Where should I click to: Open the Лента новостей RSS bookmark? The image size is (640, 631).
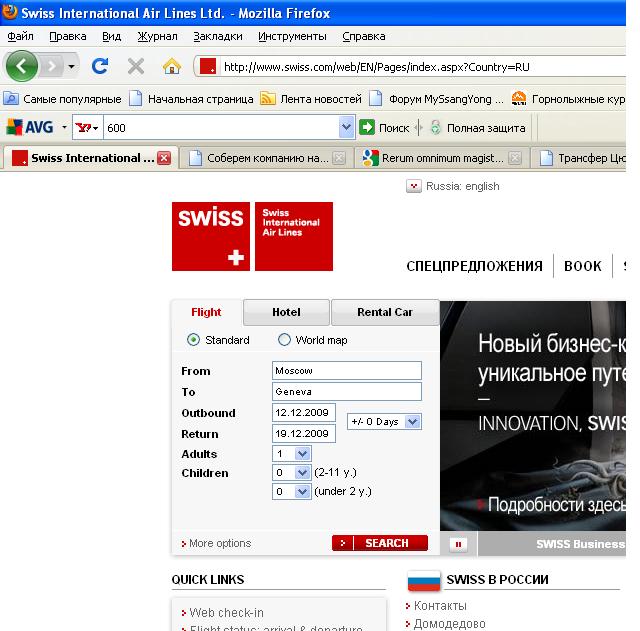coord(311,99)
